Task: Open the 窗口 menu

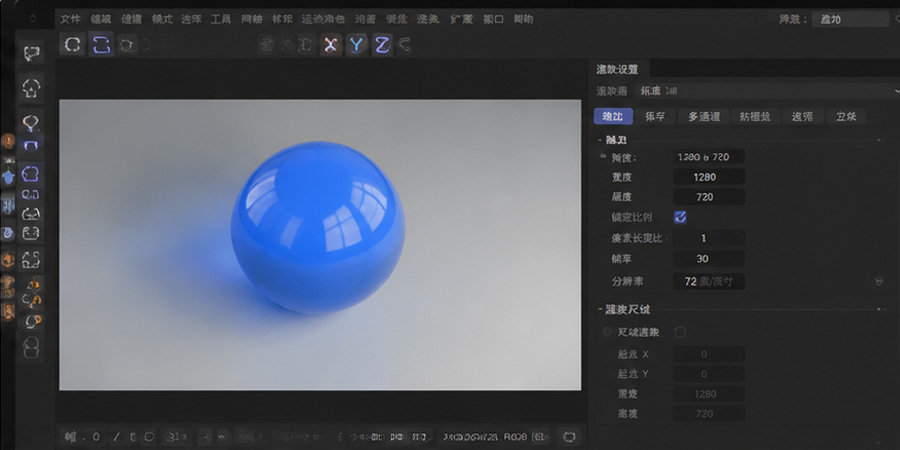Action: [493, 19]
